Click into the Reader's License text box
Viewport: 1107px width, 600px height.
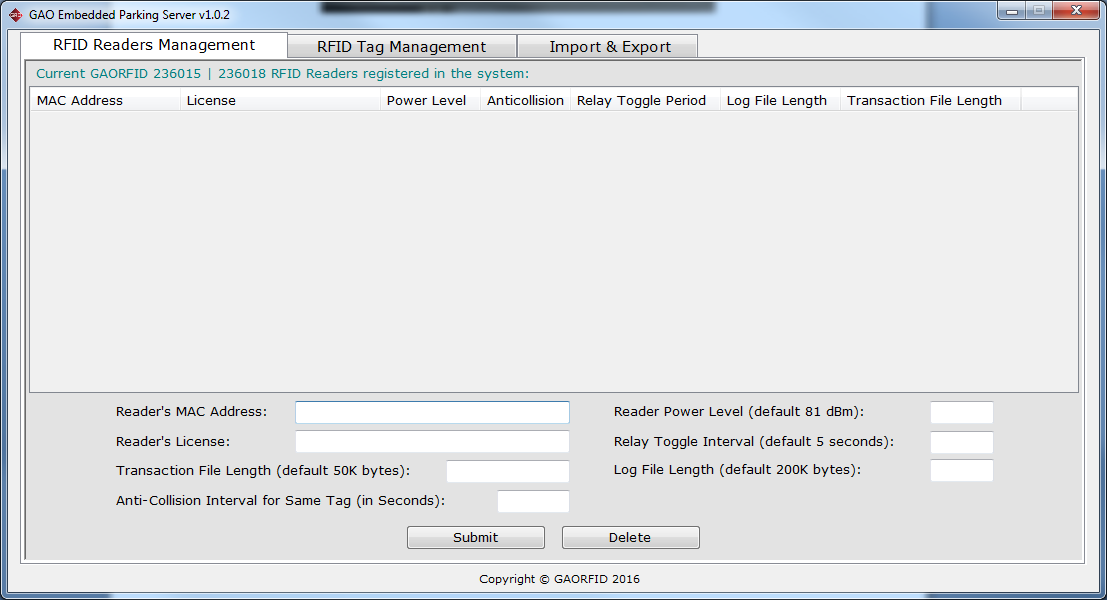coord(432,442)
